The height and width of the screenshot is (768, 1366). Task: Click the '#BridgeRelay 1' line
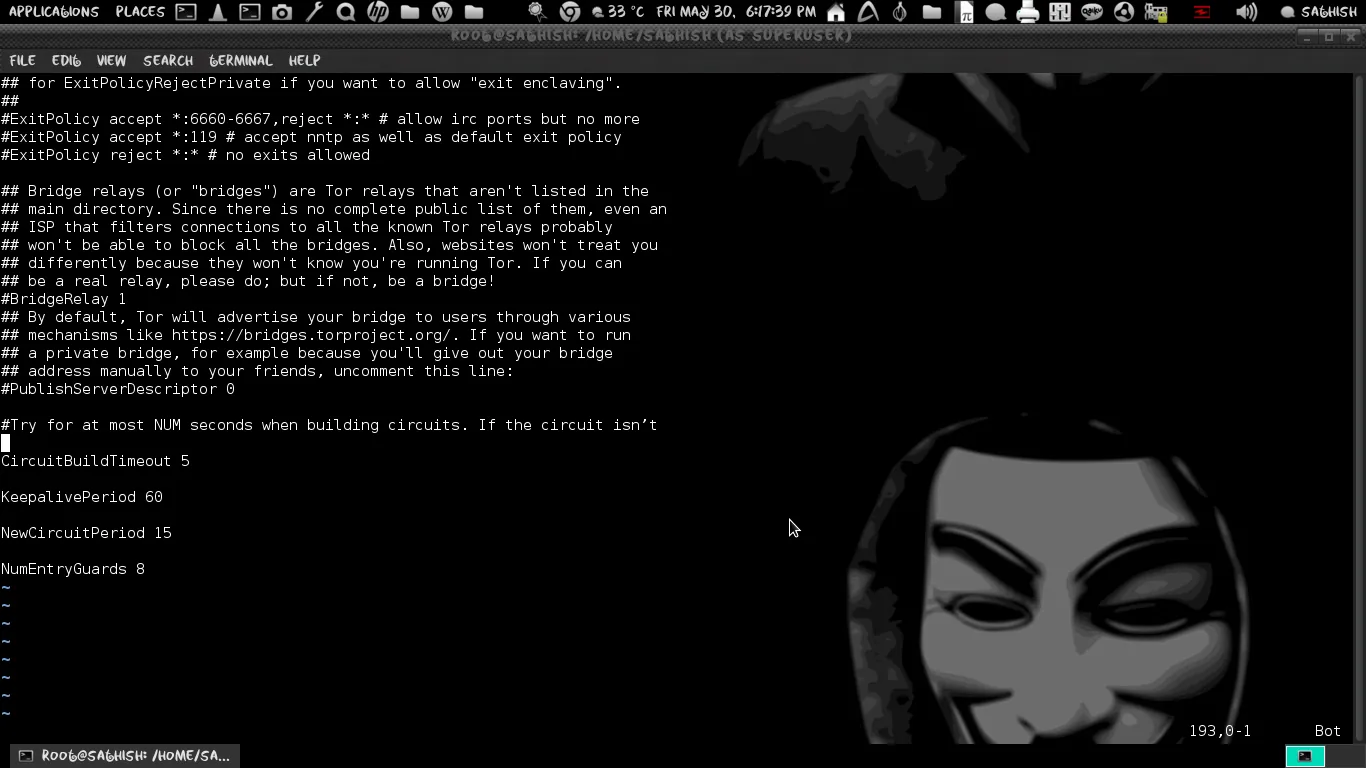point(64,299)
